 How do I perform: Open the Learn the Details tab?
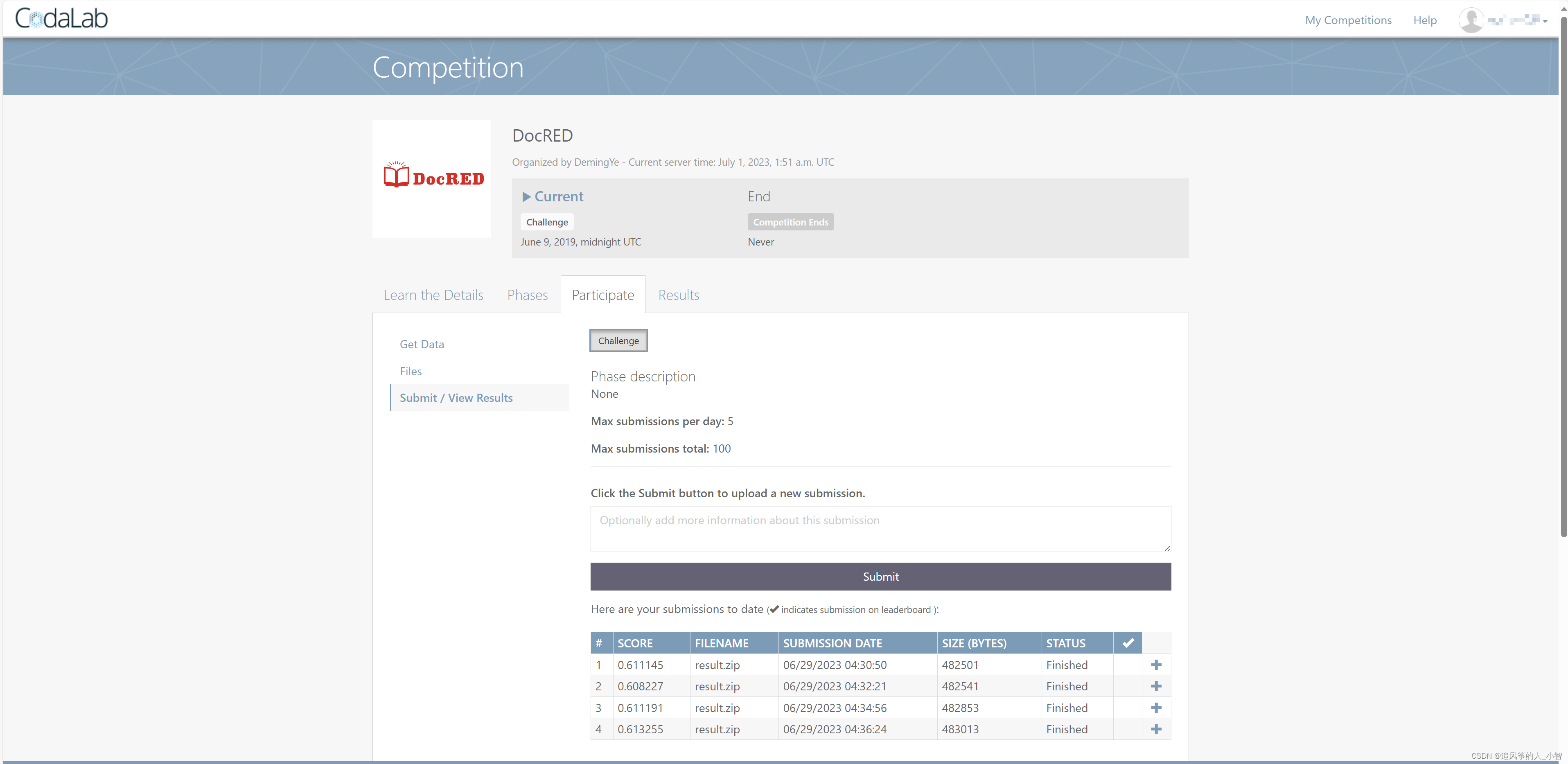coord(433,295)
